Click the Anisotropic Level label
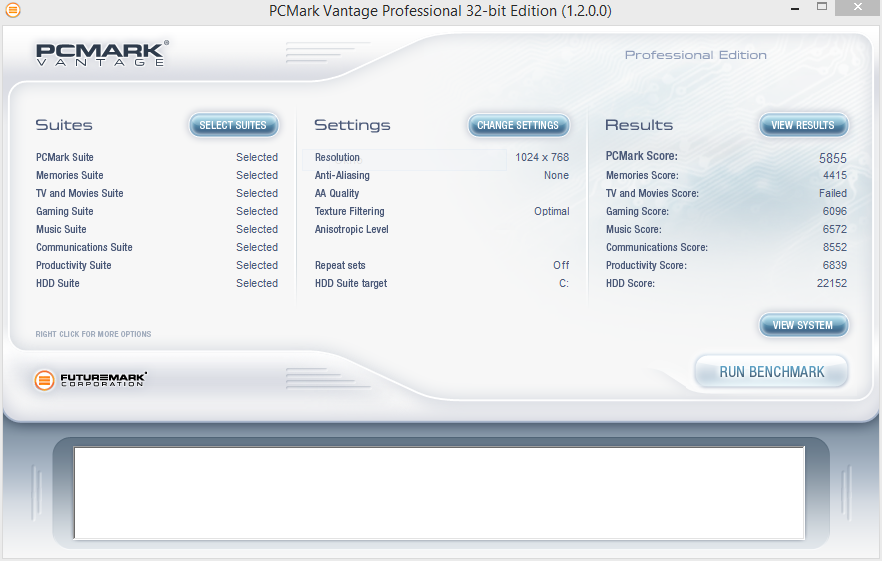This screenshot has width=882, height=561. click(352, 230)
